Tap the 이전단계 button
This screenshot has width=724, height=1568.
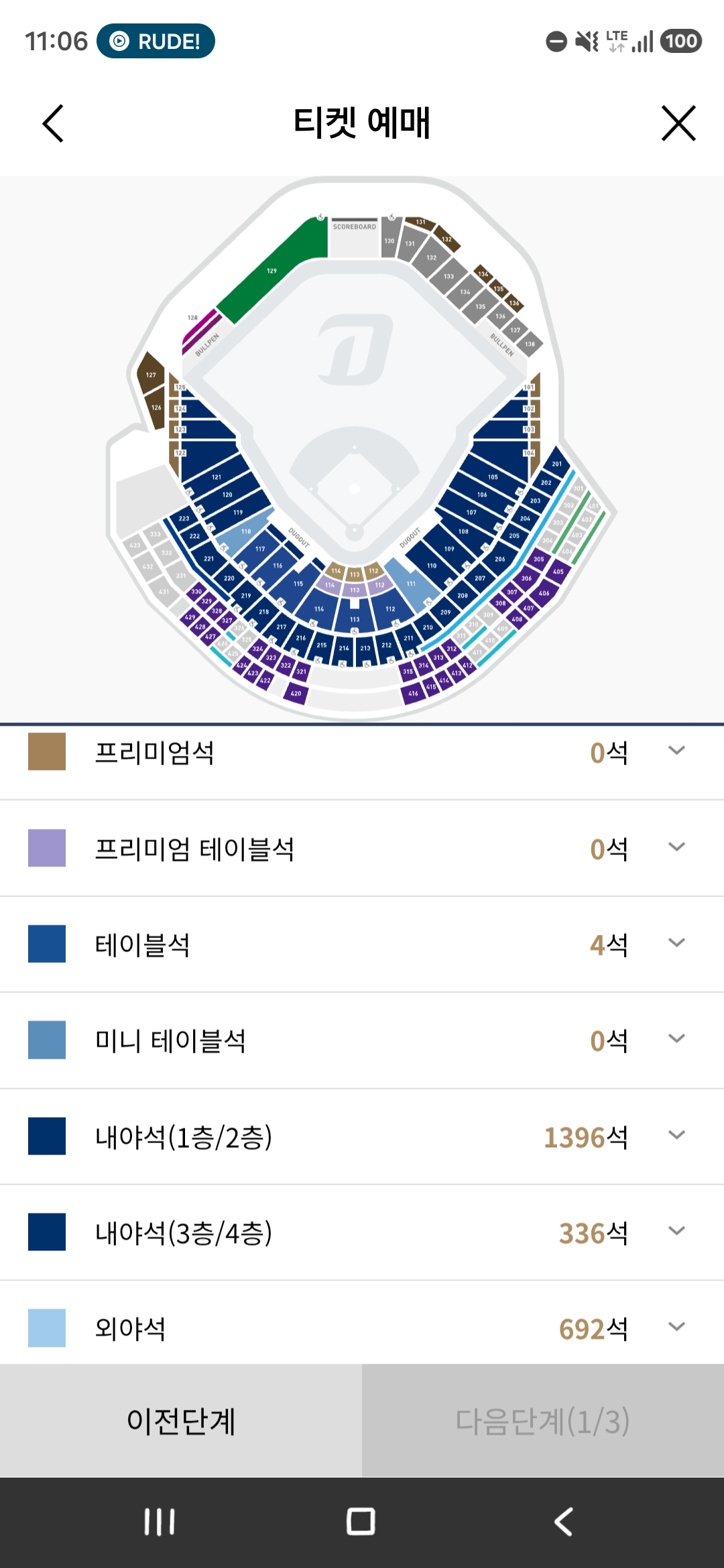(181, 1421)
